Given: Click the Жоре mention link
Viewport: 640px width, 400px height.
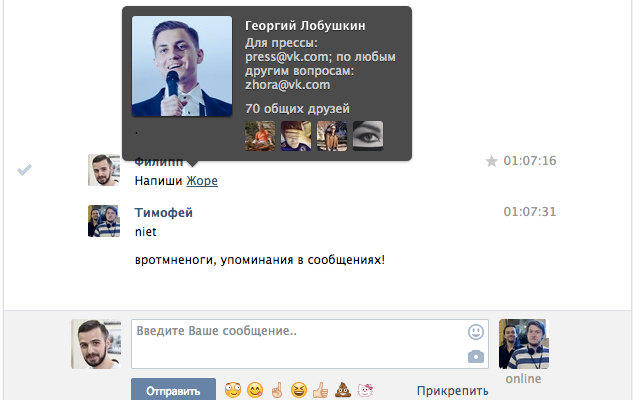Looking at the screenshot, I should pyautogui.click(x=202, y=180).
